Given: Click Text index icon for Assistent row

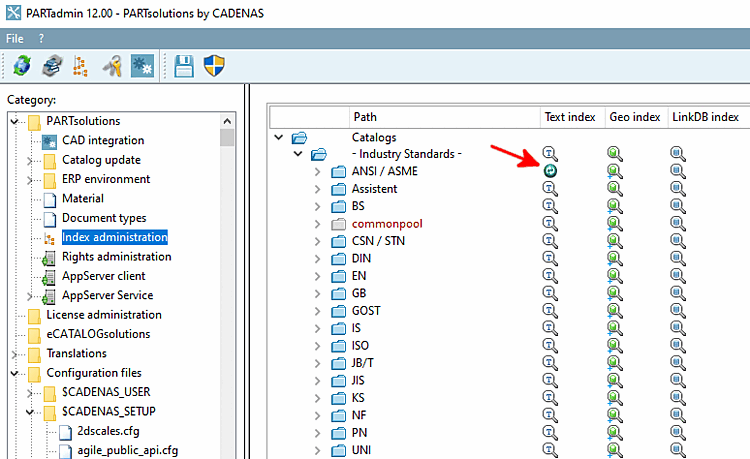Looking at the screenshot, I should [550, 188].
